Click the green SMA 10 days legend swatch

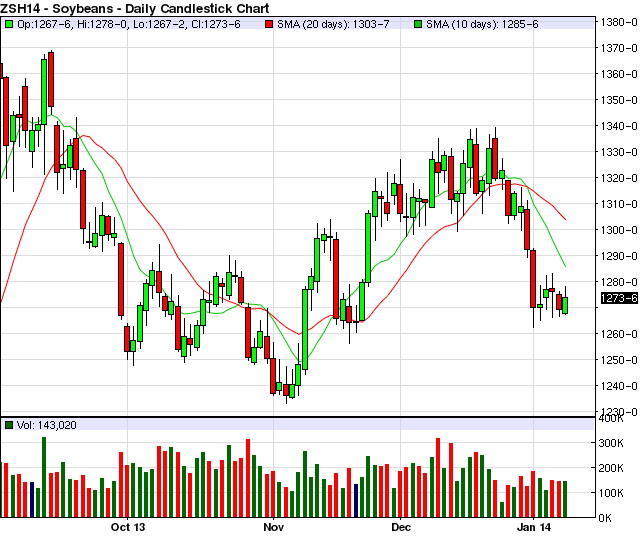coord(418,24)
